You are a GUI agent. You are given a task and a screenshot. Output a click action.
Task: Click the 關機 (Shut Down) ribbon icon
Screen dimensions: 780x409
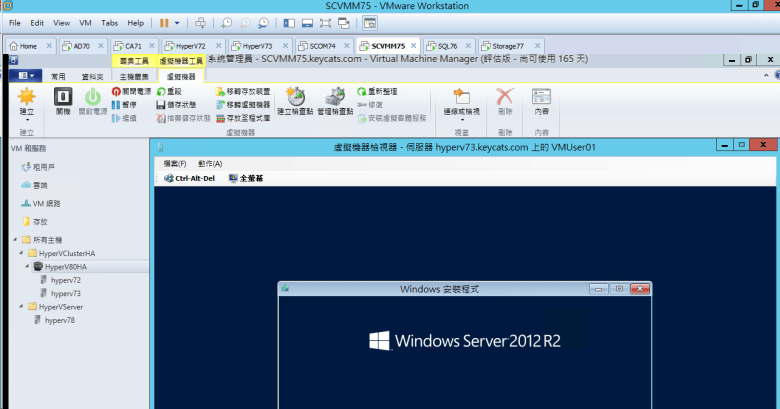(x=62, y=99)
